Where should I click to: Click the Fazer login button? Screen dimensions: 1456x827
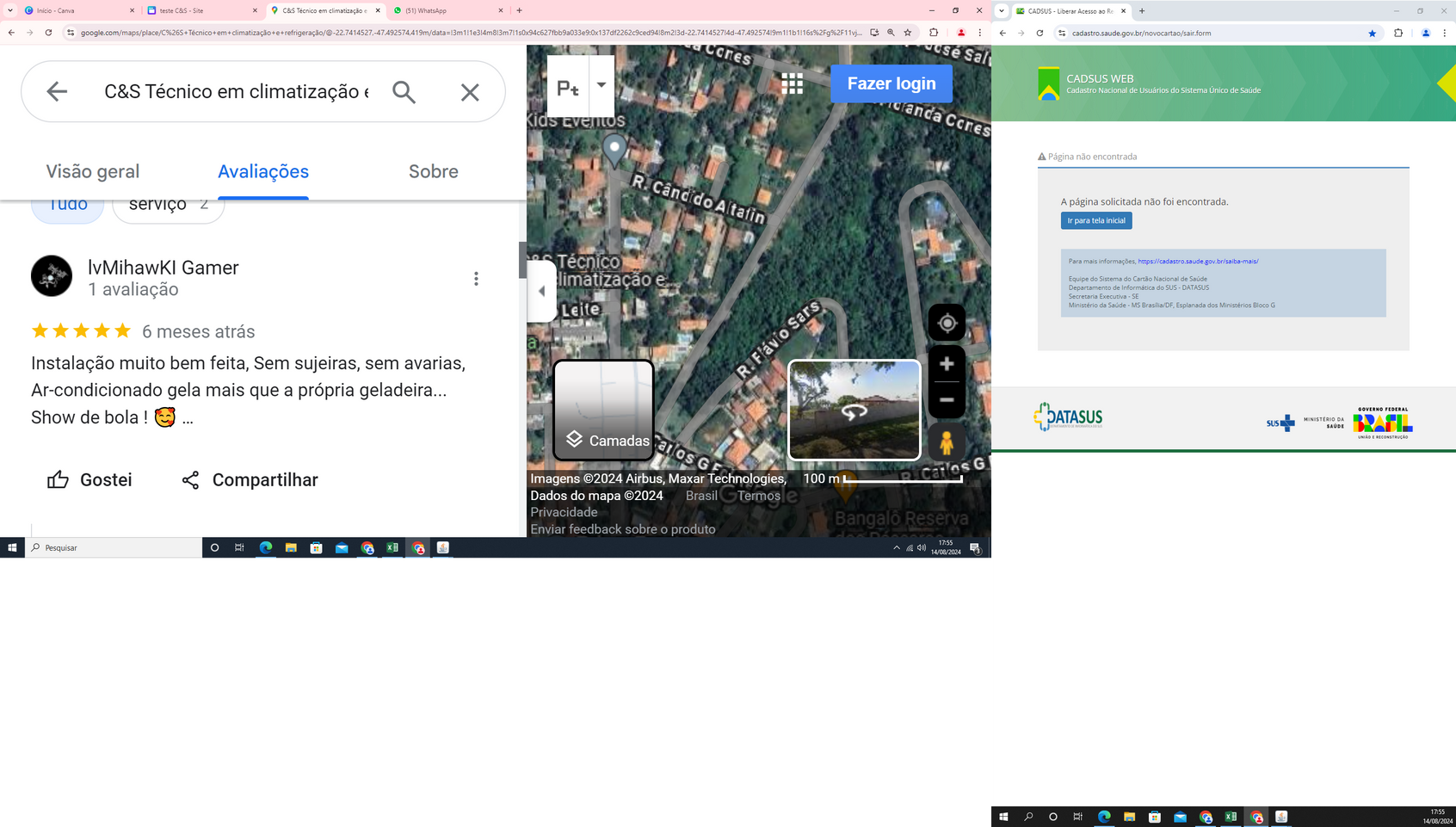click(x=891, y=83)
